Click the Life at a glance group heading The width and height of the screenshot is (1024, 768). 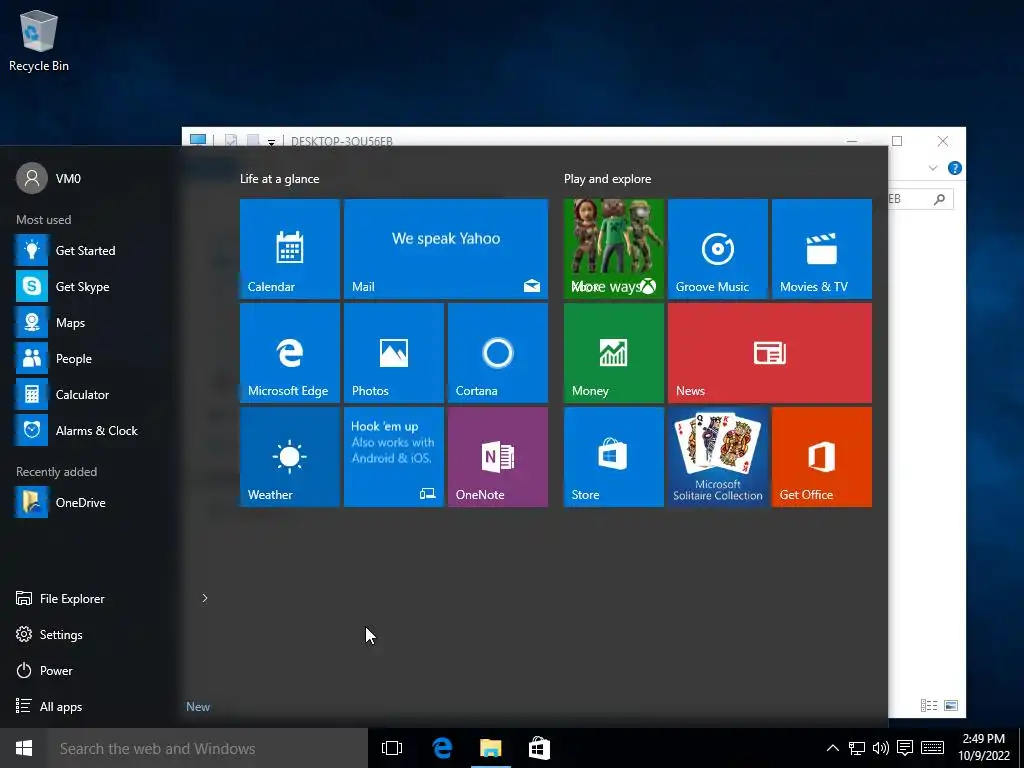280,179
